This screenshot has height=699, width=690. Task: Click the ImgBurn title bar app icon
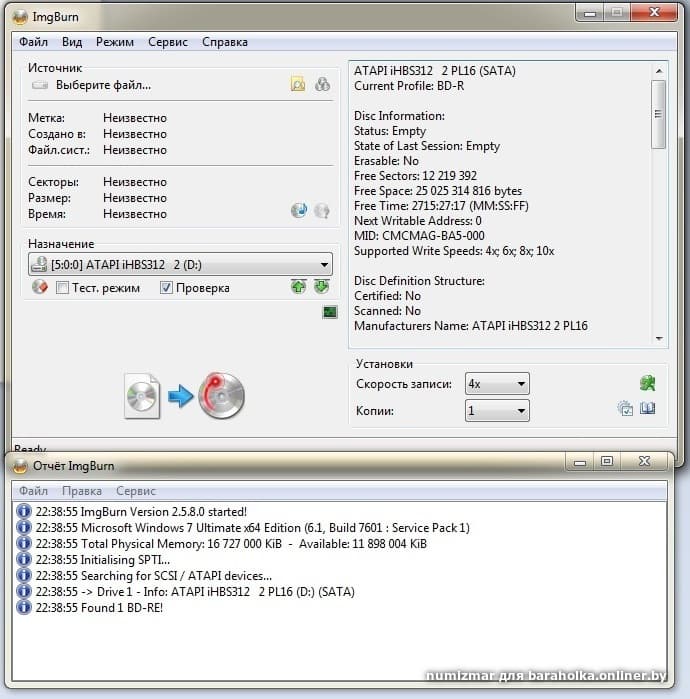tap(20, 17)
